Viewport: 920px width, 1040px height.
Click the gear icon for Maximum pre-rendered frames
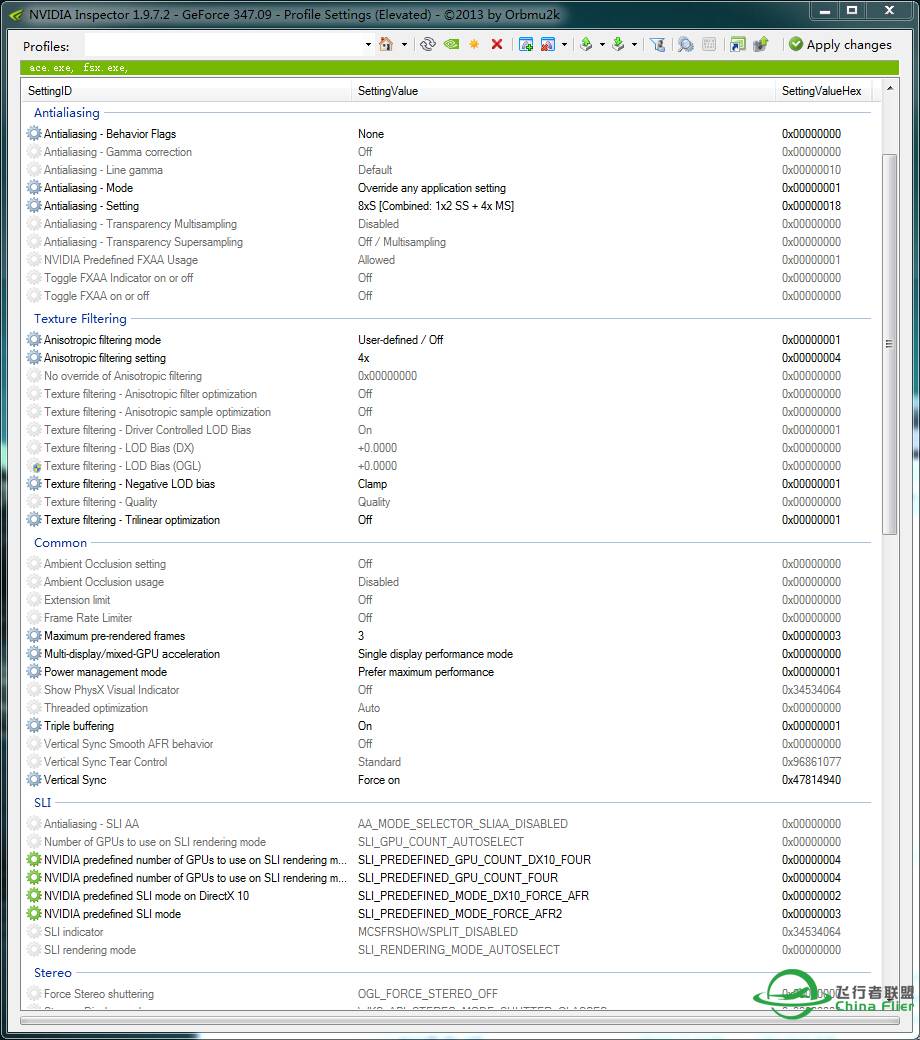click(34, 635)
